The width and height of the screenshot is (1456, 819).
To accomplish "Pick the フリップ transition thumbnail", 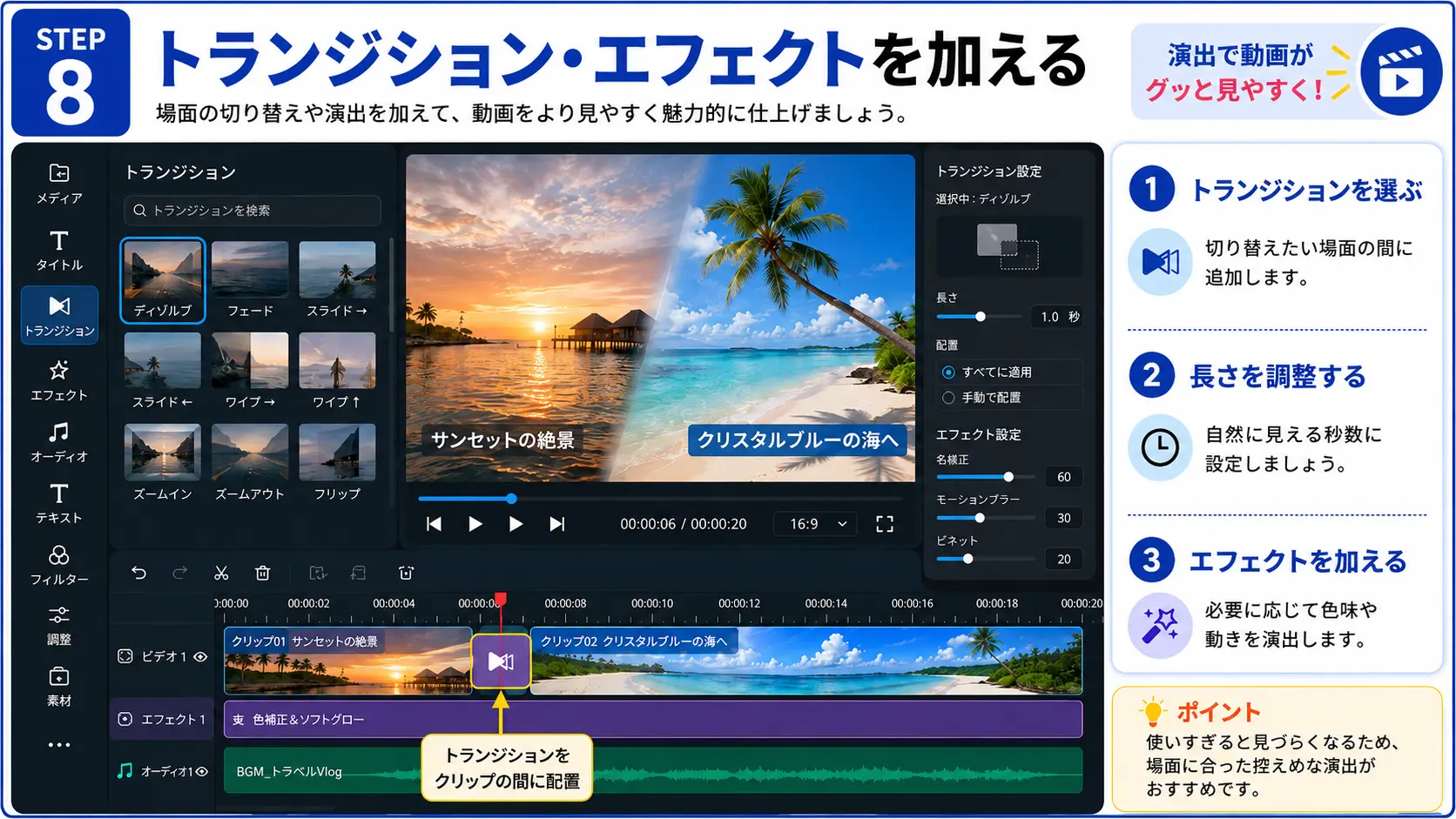I will click(x=337, y=463).
